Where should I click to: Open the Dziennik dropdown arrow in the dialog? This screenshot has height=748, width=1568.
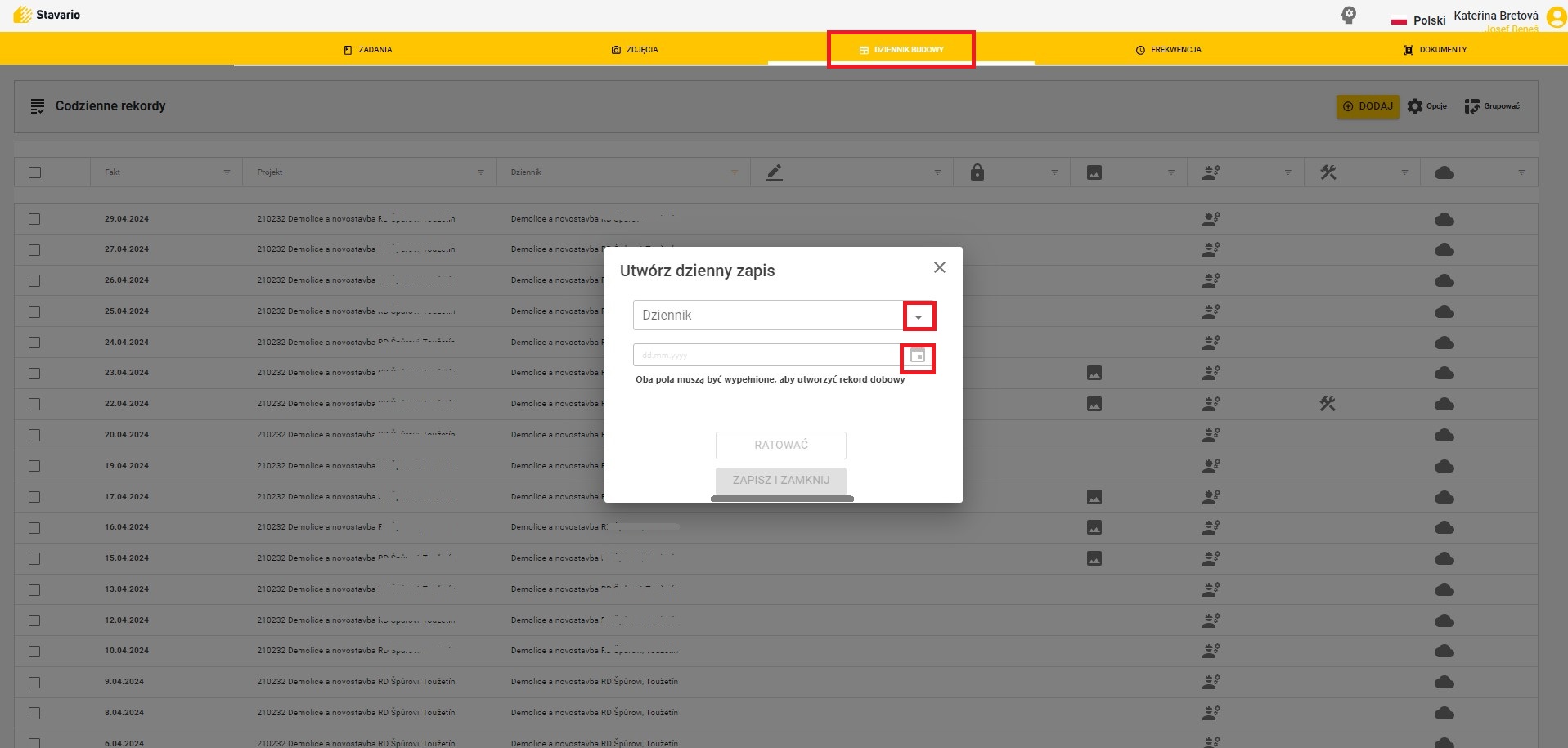pos(919,316)
